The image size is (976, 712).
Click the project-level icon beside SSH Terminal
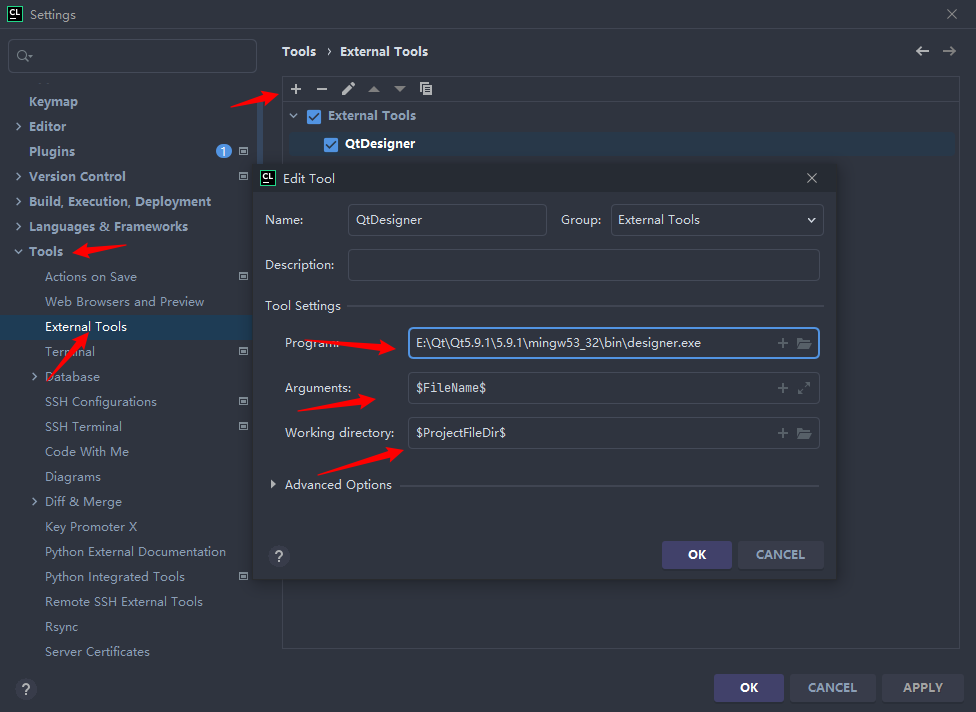click(243, 426)
